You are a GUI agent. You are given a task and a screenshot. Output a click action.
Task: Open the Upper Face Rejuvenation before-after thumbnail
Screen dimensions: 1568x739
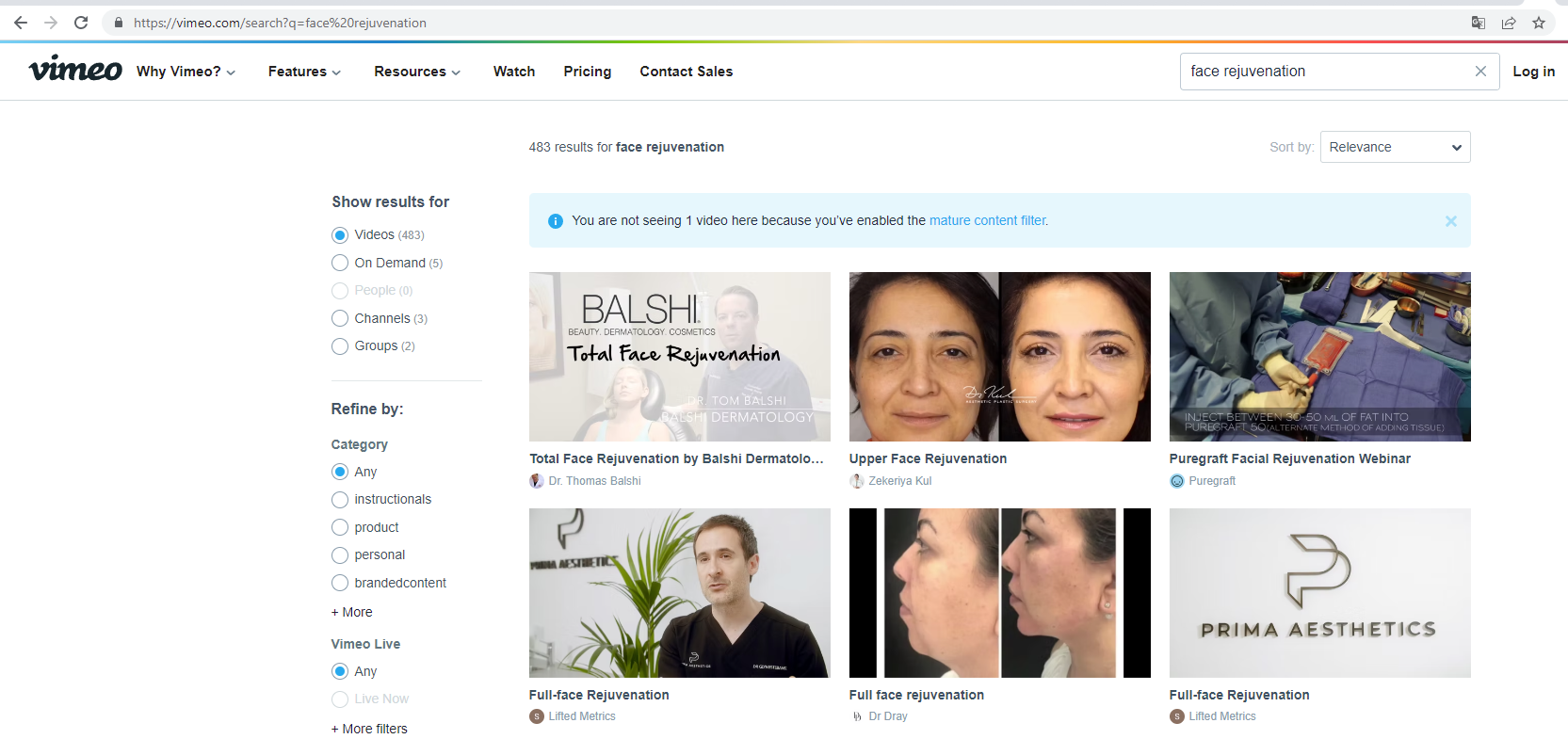(x=1000, y=357)
